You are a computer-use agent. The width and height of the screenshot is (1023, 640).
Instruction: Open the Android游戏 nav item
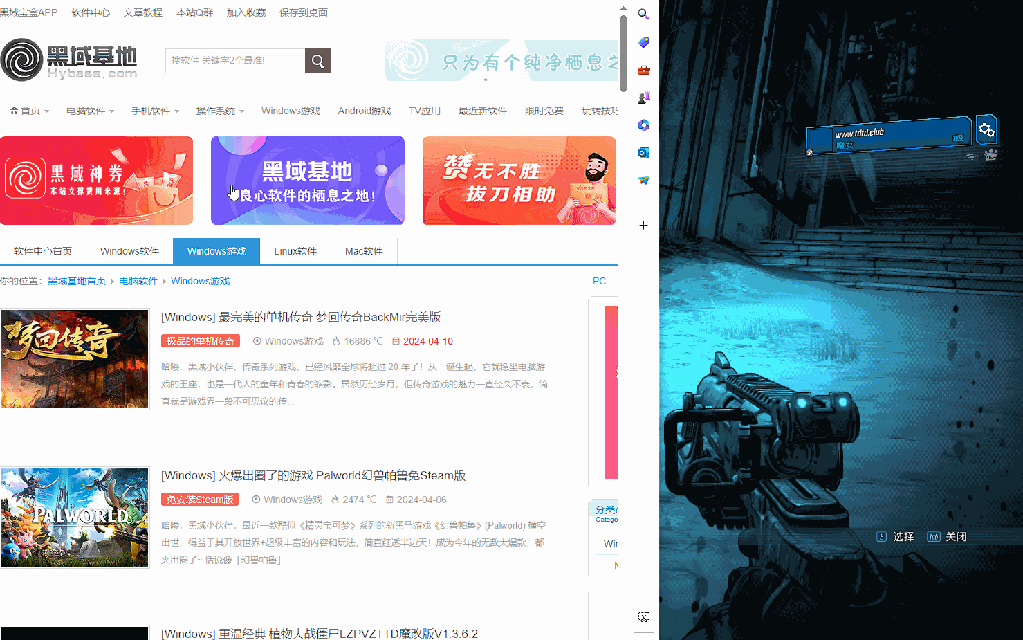pos(364,111)
